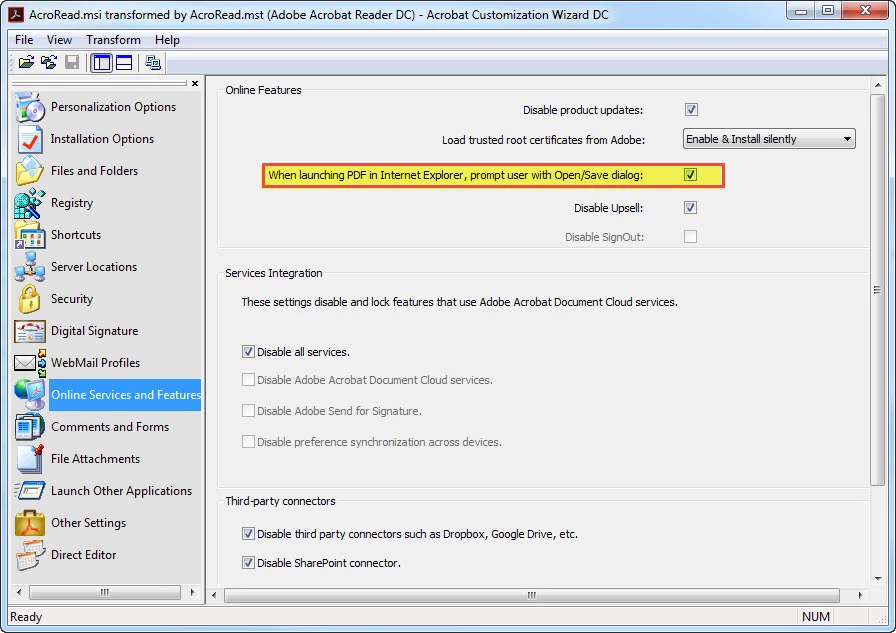The width and height of the screenshot is (896, 633).
Task: Click the Server Locations network icon
Action: (30, 267)
